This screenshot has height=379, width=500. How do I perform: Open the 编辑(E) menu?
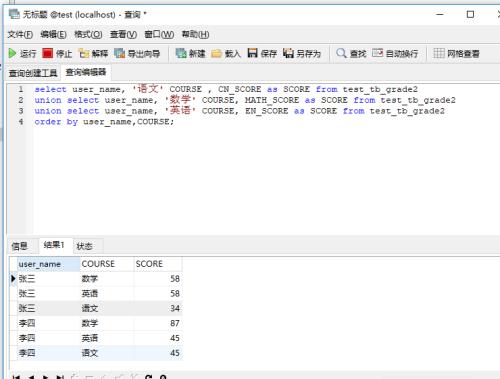tap(53, 34)
